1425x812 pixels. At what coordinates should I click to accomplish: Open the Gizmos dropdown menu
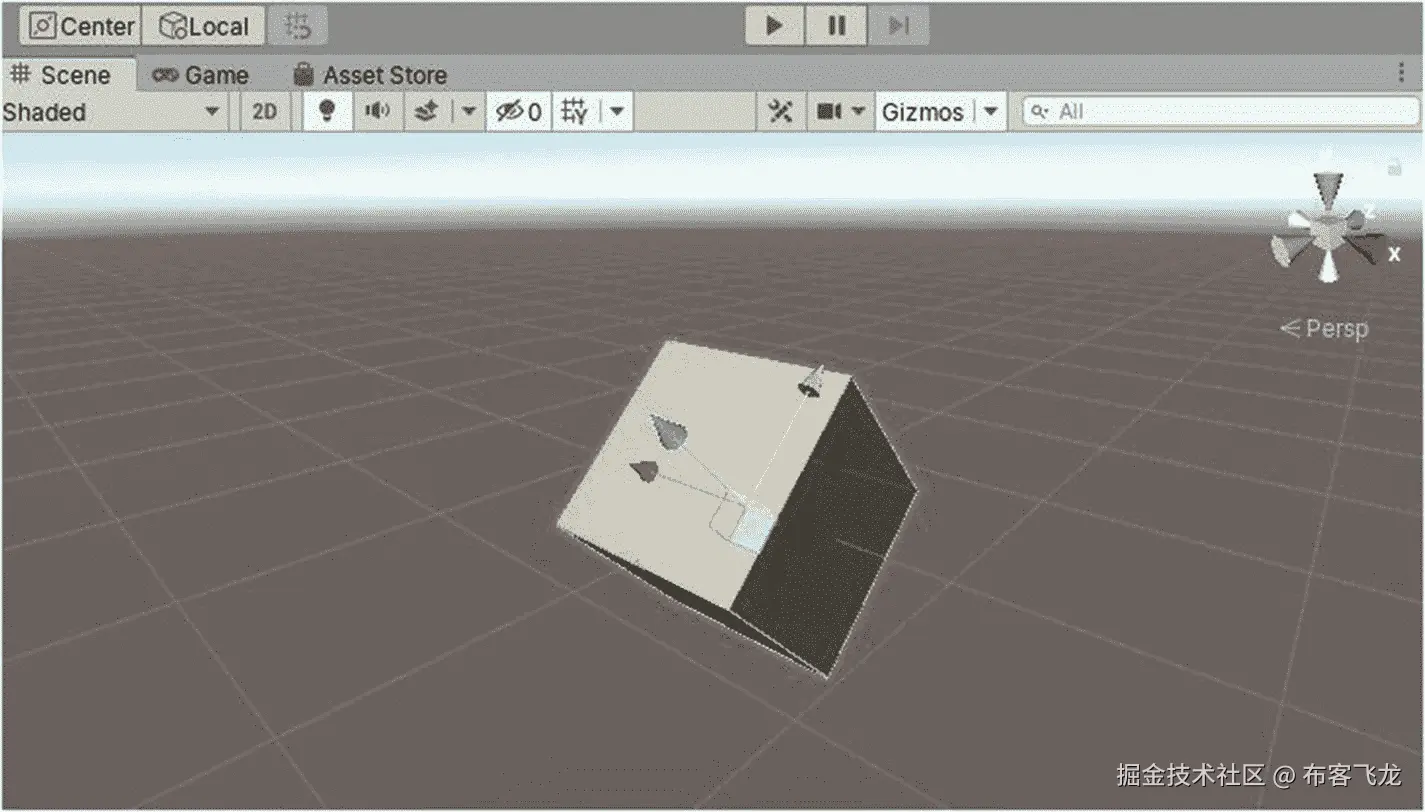pos(990,111)
